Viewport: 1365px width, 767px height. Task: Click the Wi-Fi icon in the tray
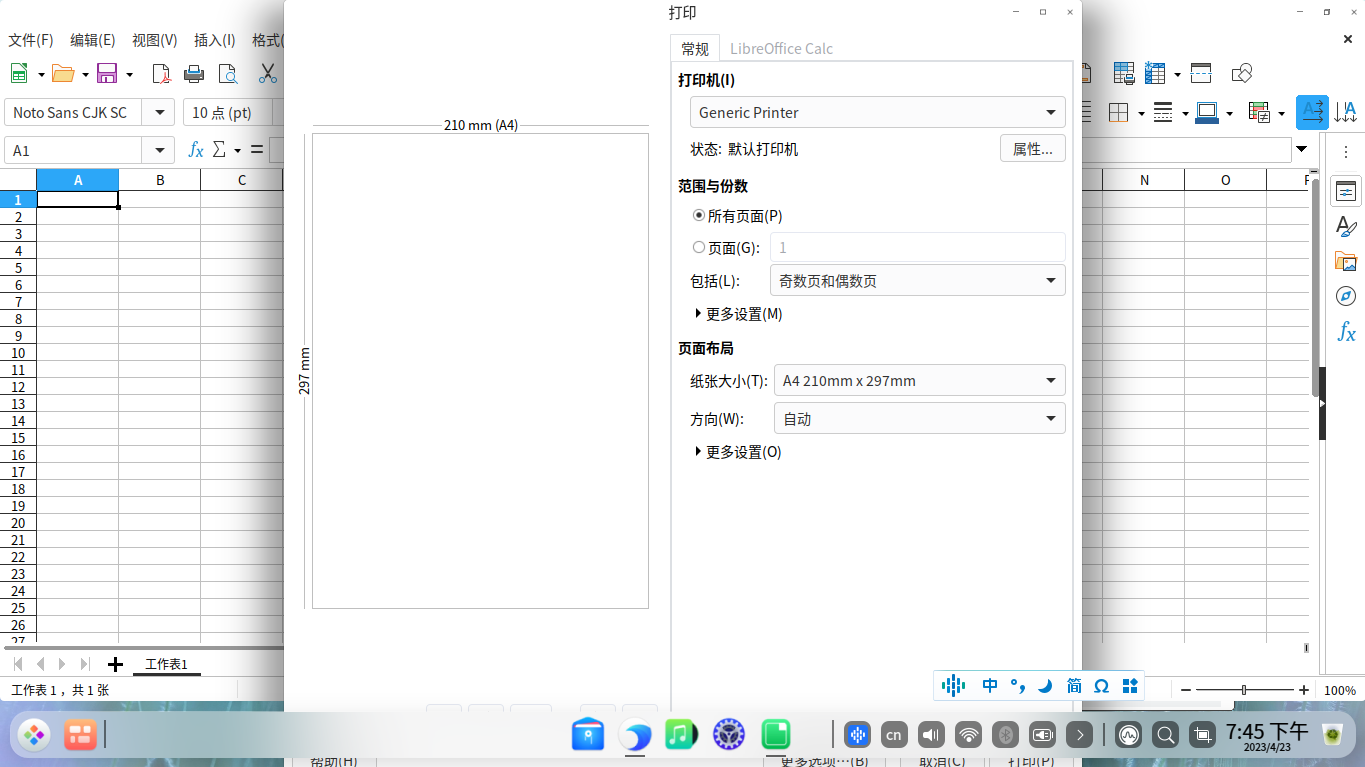click(968, 735)
